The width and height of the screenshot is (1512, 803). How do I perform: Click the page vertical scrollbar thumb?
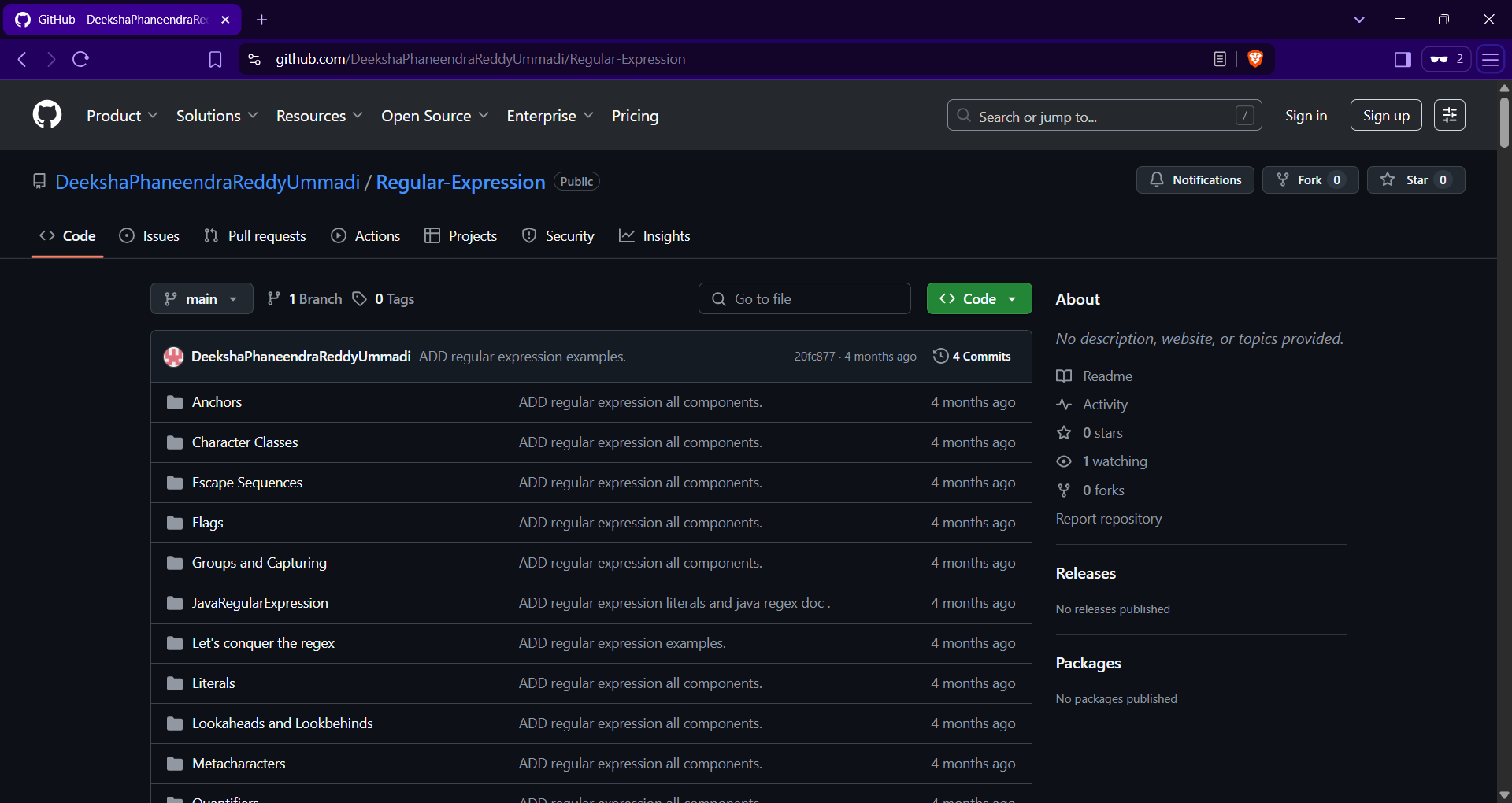[x=1504, y=122]
